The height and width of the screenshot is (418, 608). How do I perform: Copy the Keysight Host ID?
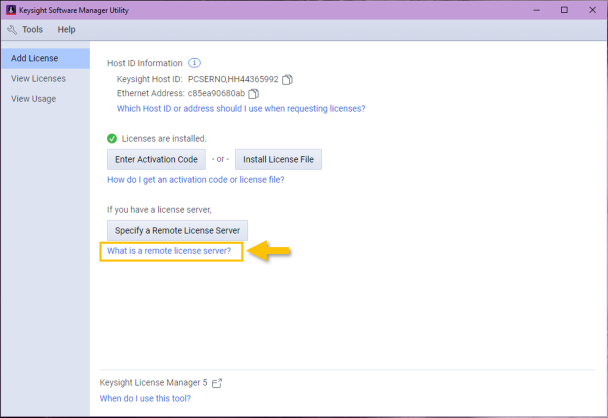pos(287,79)
